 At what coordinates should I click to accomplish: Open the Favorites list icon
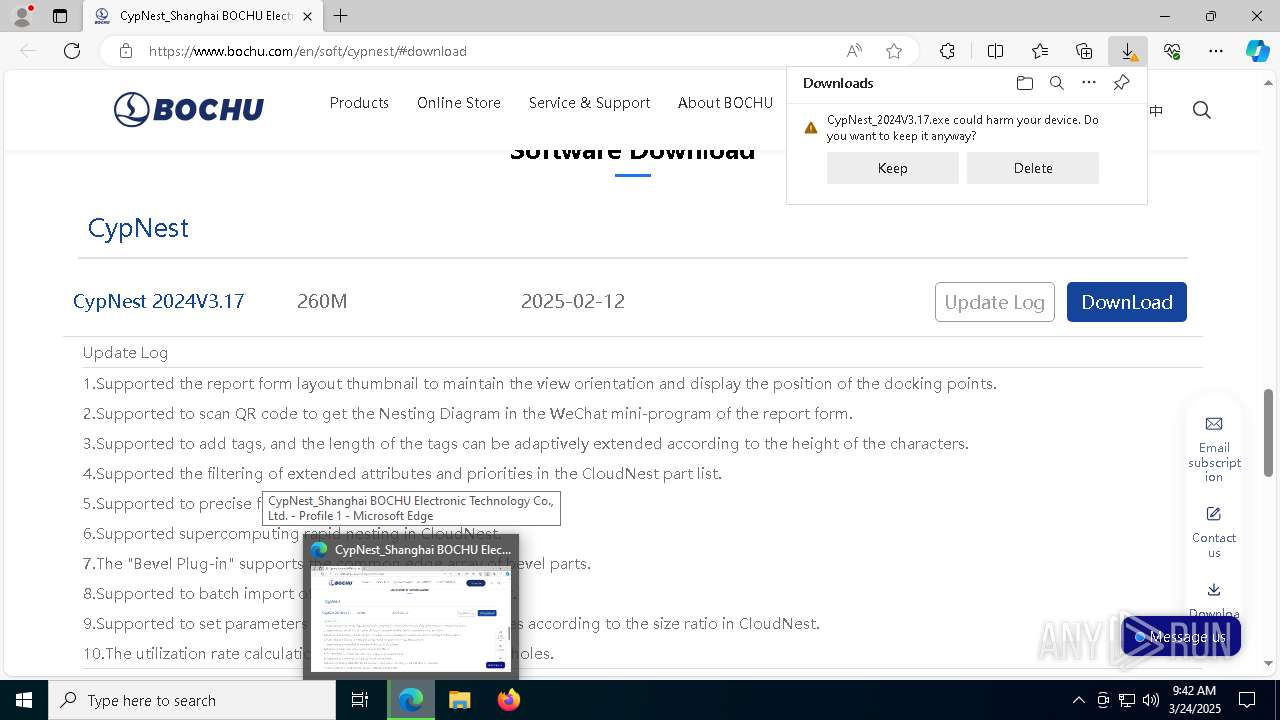coord(1040,51)
